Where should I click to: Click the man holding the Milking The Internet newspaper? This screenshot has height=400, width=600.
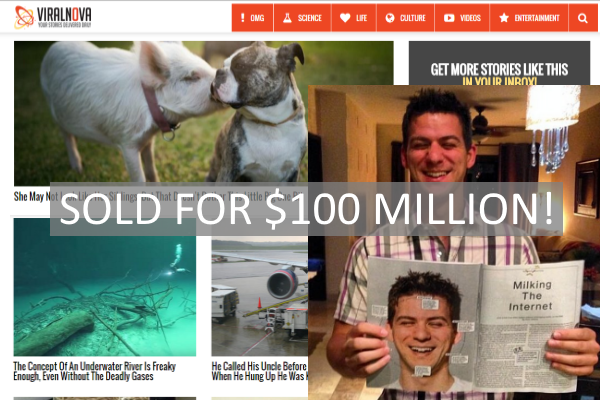(454, 242)
